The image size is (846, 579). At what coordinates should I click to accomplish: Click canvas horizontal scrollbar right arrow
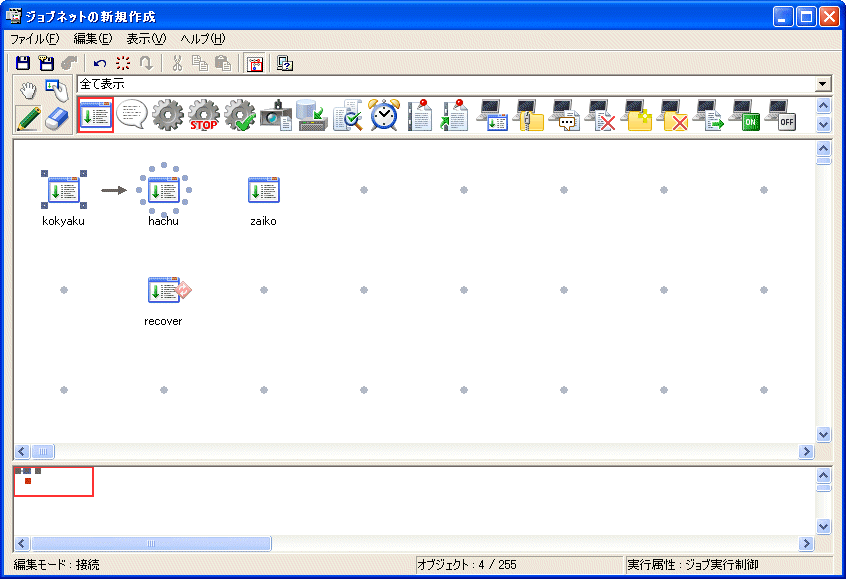pos(806,451)
